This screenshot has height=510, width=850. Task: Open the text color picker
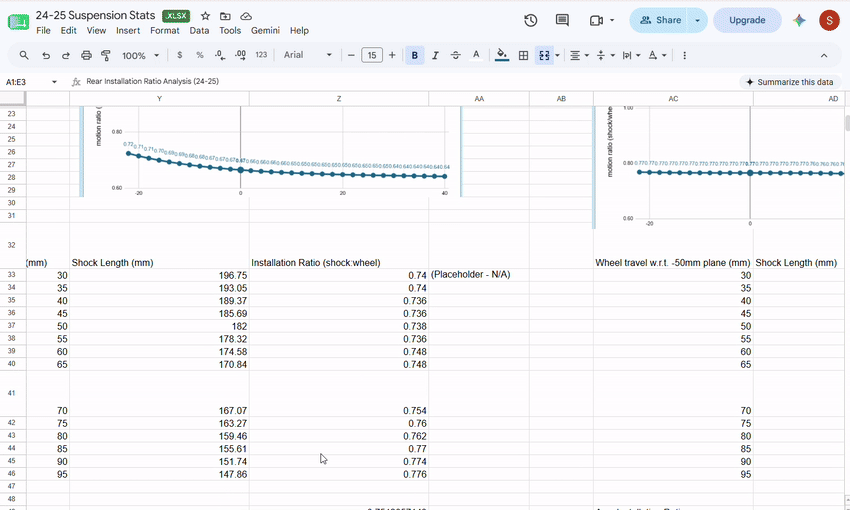click(x=476, y=55)
